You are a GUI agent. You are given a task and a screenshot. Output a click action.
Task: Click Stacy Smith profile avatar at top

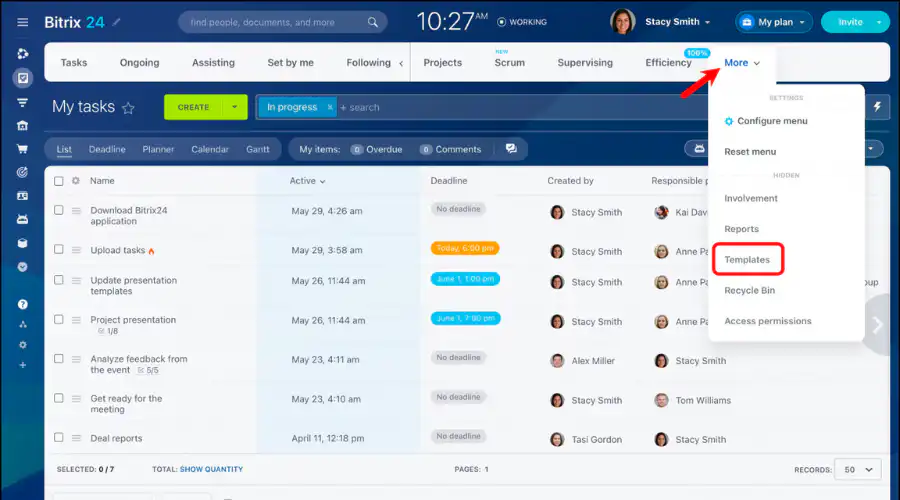click(x=622, y=22)
